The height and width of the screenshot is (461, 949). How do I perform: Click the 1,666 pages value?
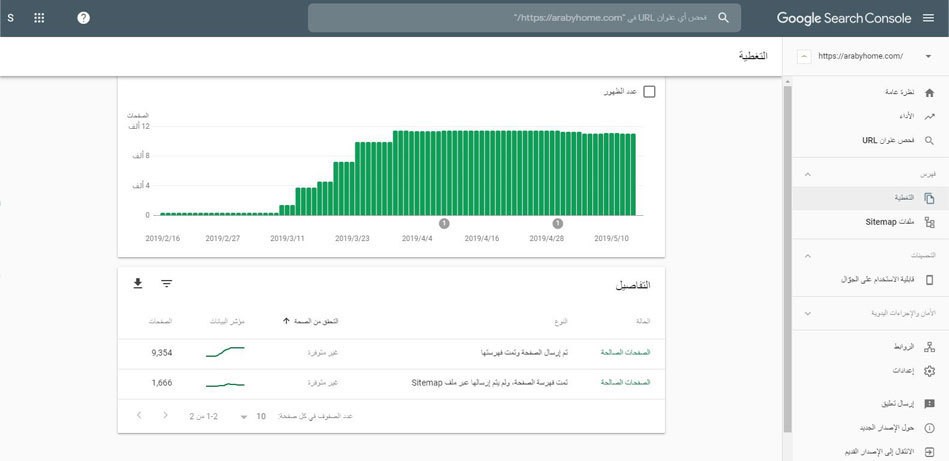pos(162,383)
